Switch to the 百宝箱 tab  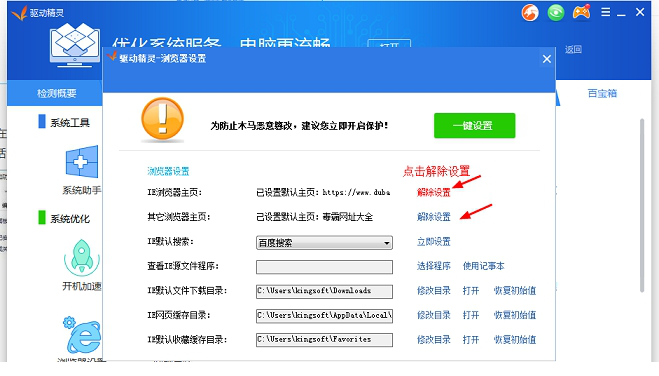tap(602, 93)
